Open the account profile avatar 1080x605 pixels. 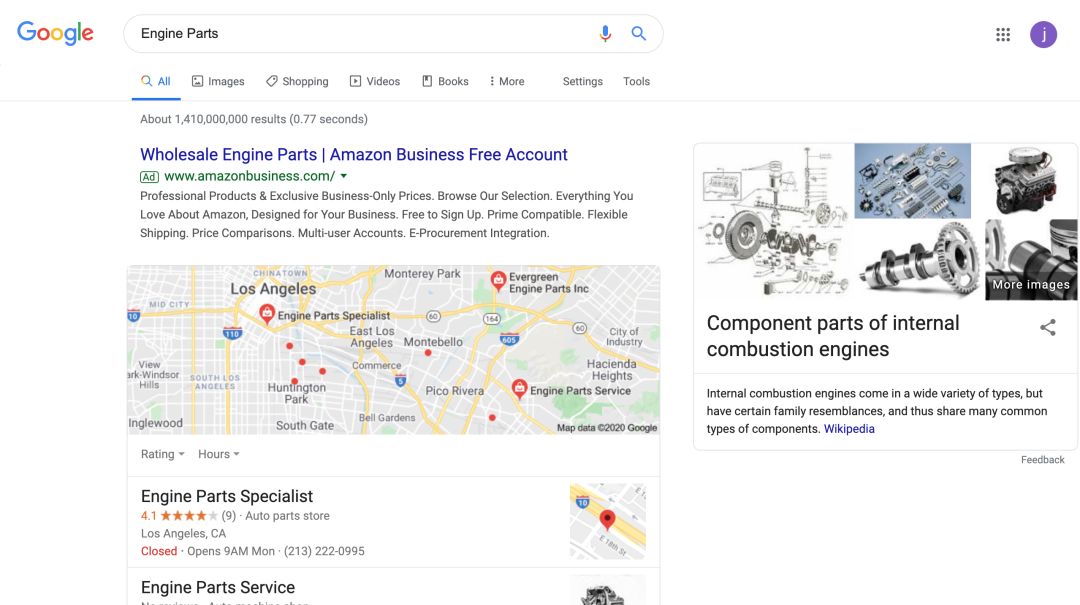(1043, 35)
